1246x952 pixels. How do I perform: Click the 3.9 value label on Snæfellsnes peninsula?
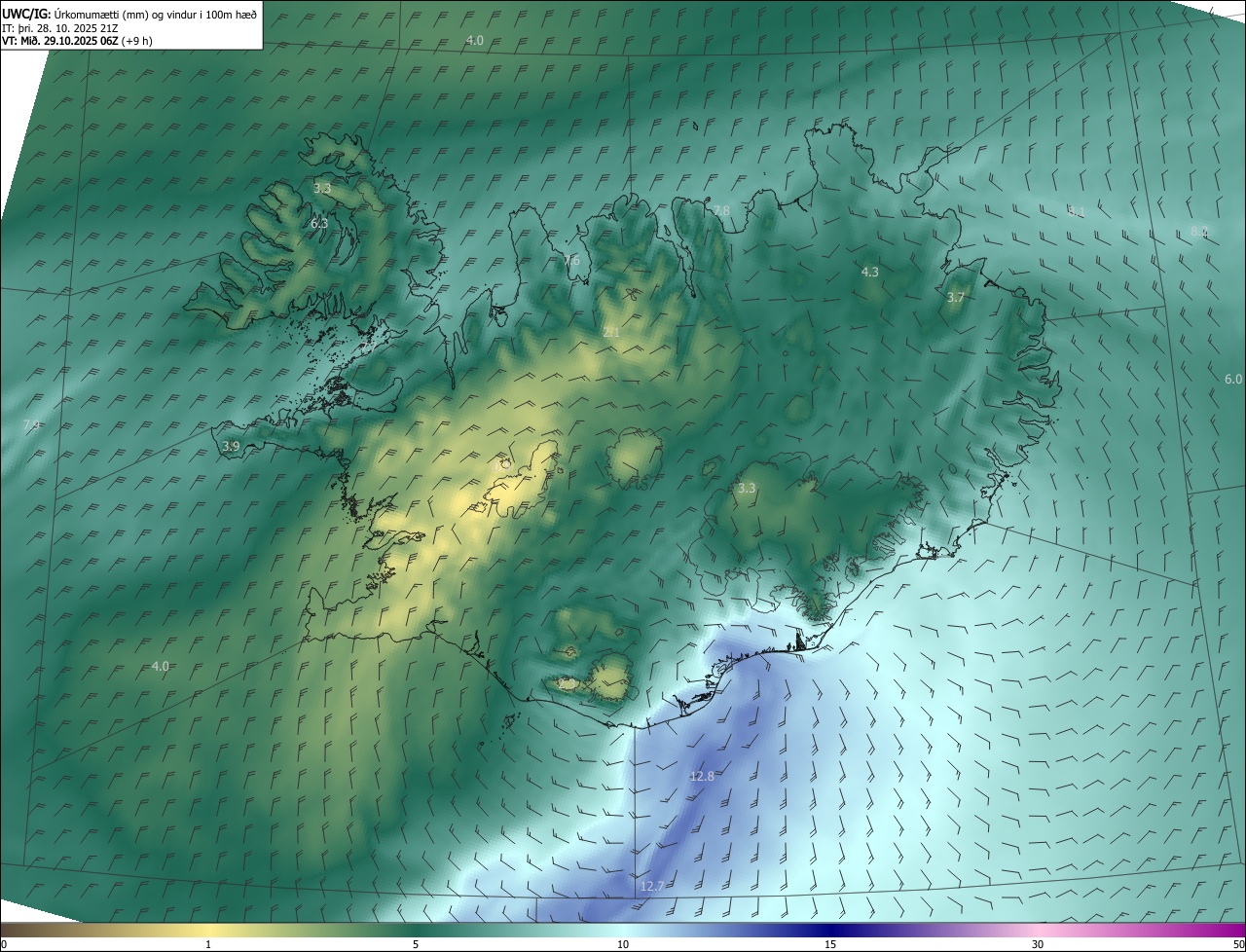(x=231, y=446)
